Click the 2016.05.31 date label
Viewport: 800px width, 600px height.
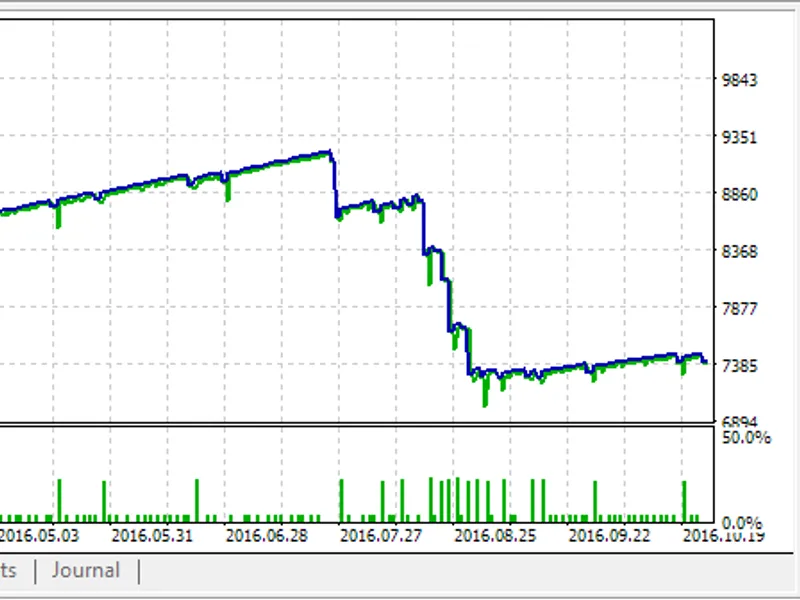[x=152, y=536]
